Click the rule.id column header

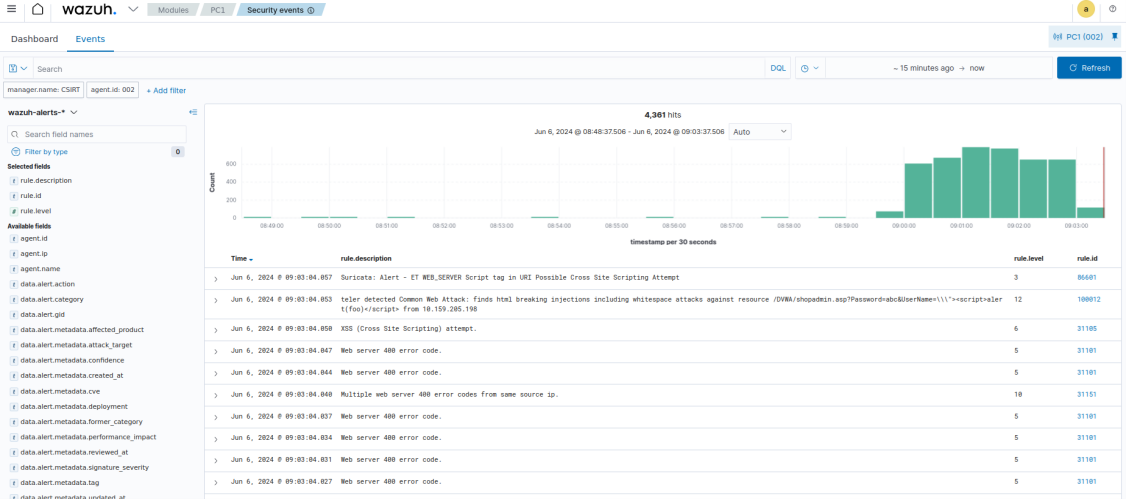pyautogui.click(x=1087, y=258)
